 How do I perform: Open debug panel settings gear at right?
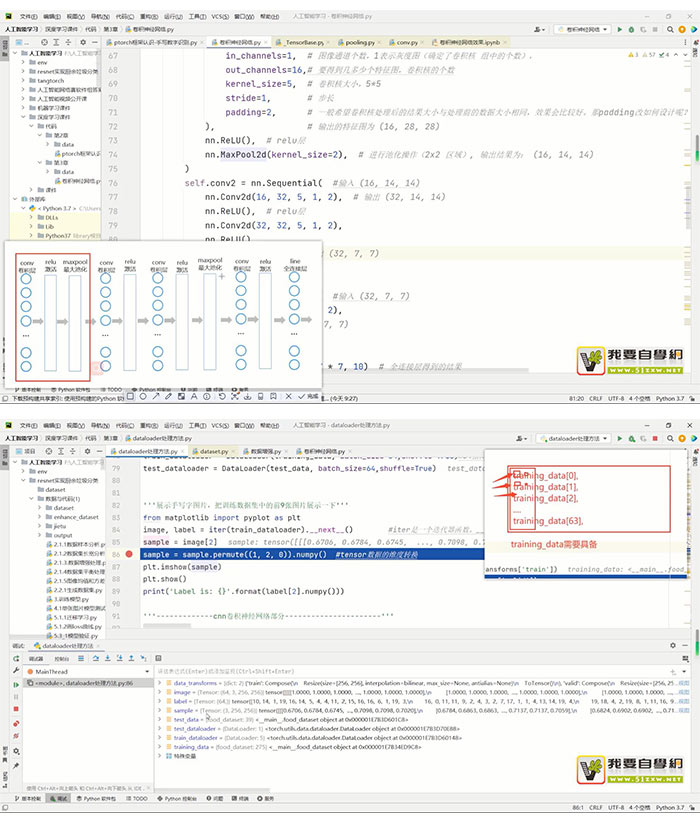673,645
